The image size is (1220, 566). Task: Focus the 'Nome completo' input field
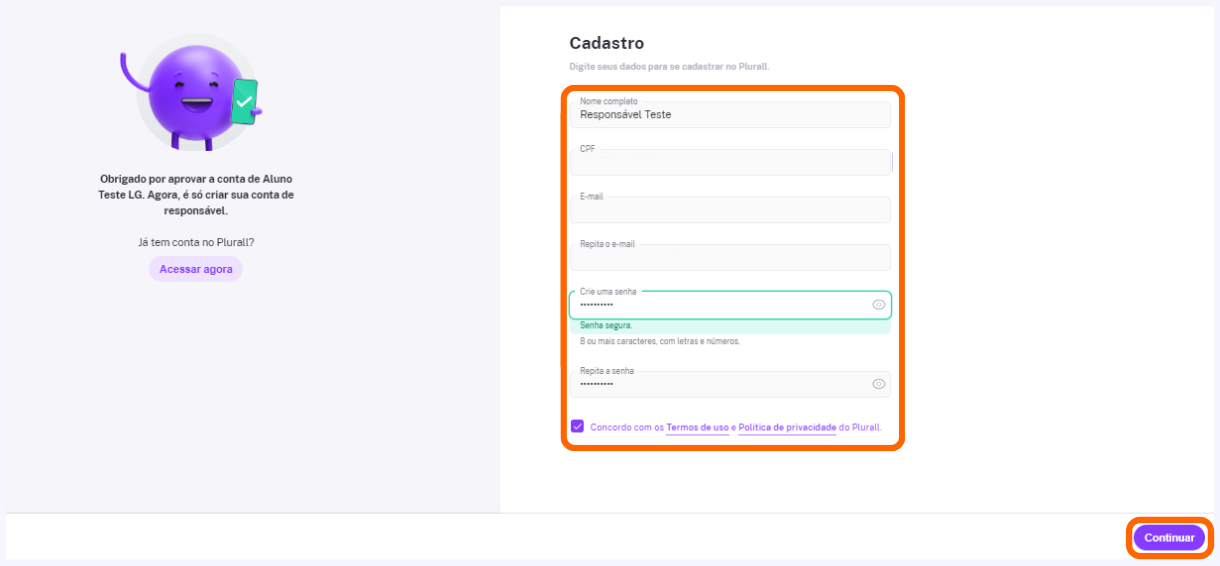pos(730,115)
